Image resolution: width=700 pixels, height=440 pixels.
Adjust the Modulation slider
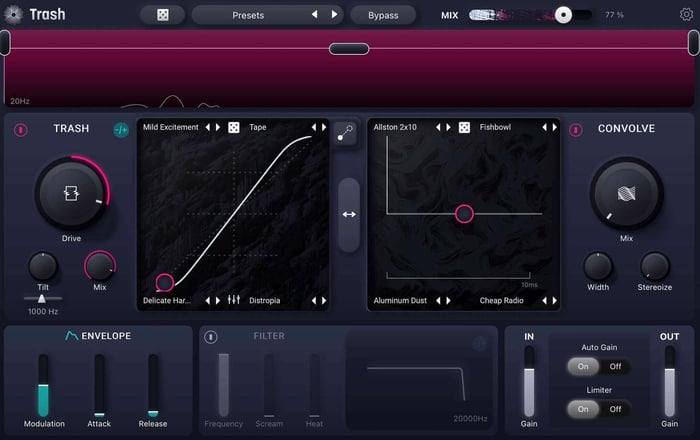[43, 386]
